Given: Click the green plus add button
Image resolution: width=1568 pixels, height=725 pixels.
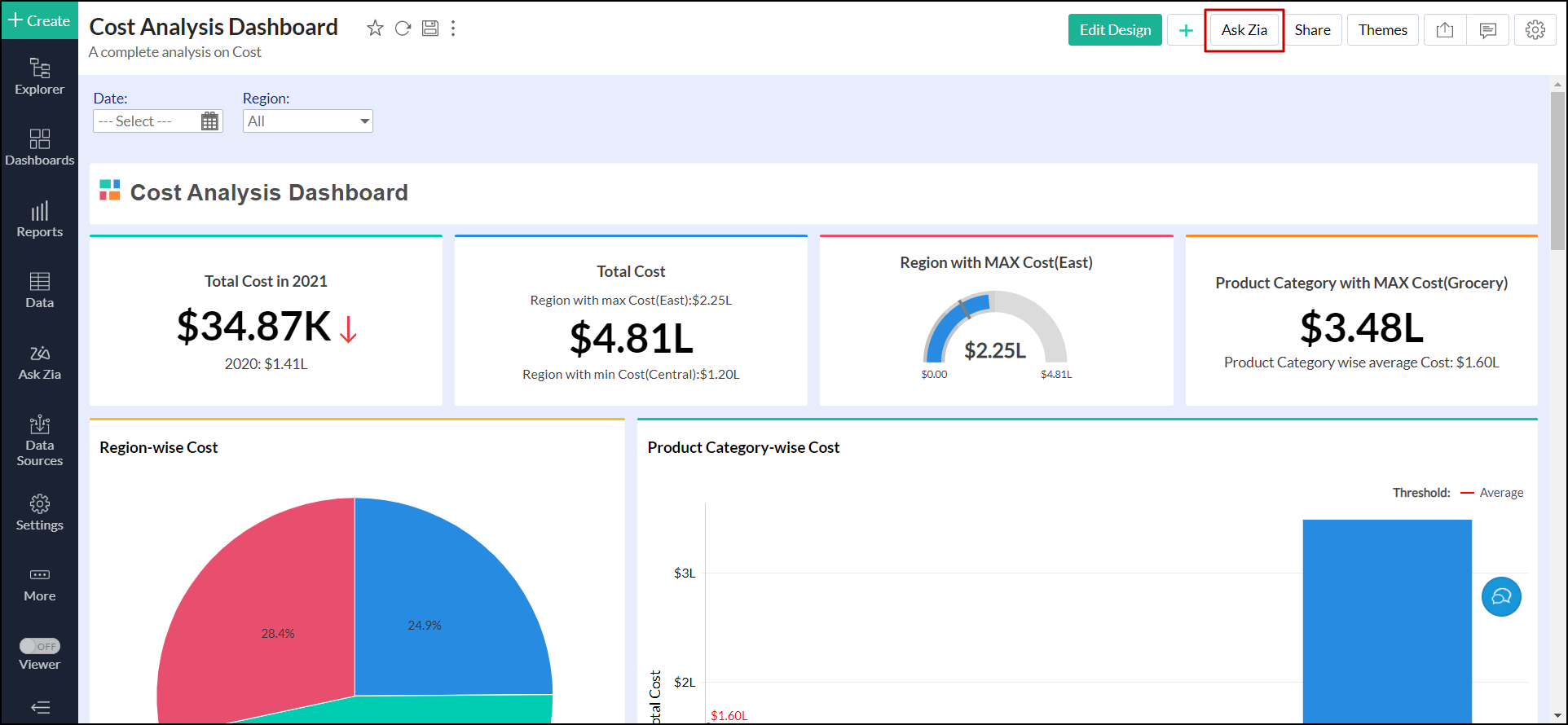Looking at the screenshot, I should 1186,30.
